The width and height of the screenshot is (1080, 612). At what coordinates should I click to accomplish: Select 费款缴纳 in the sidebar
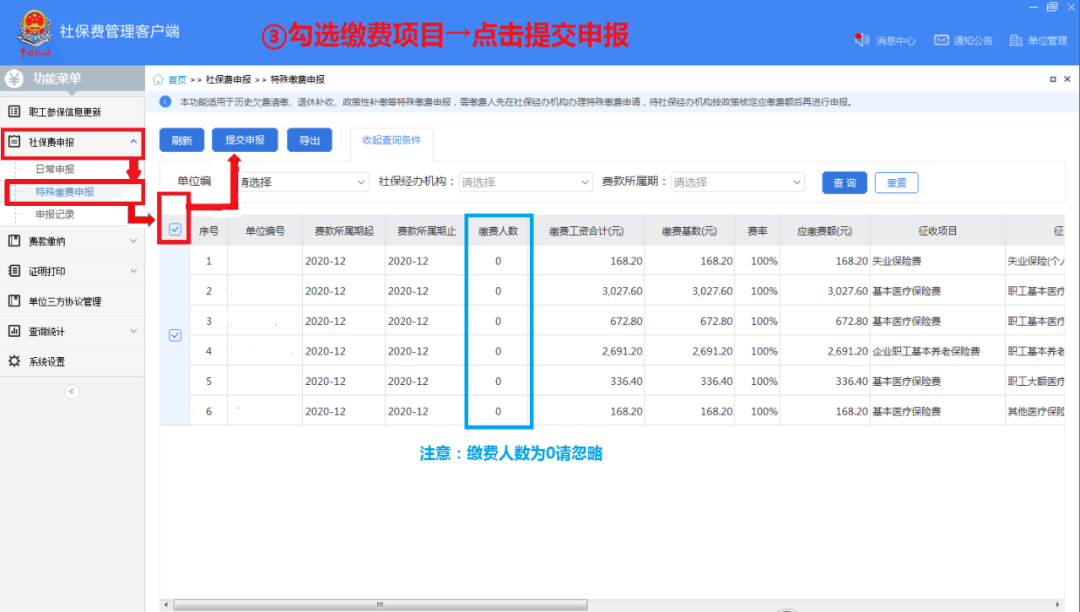point(70,240)
